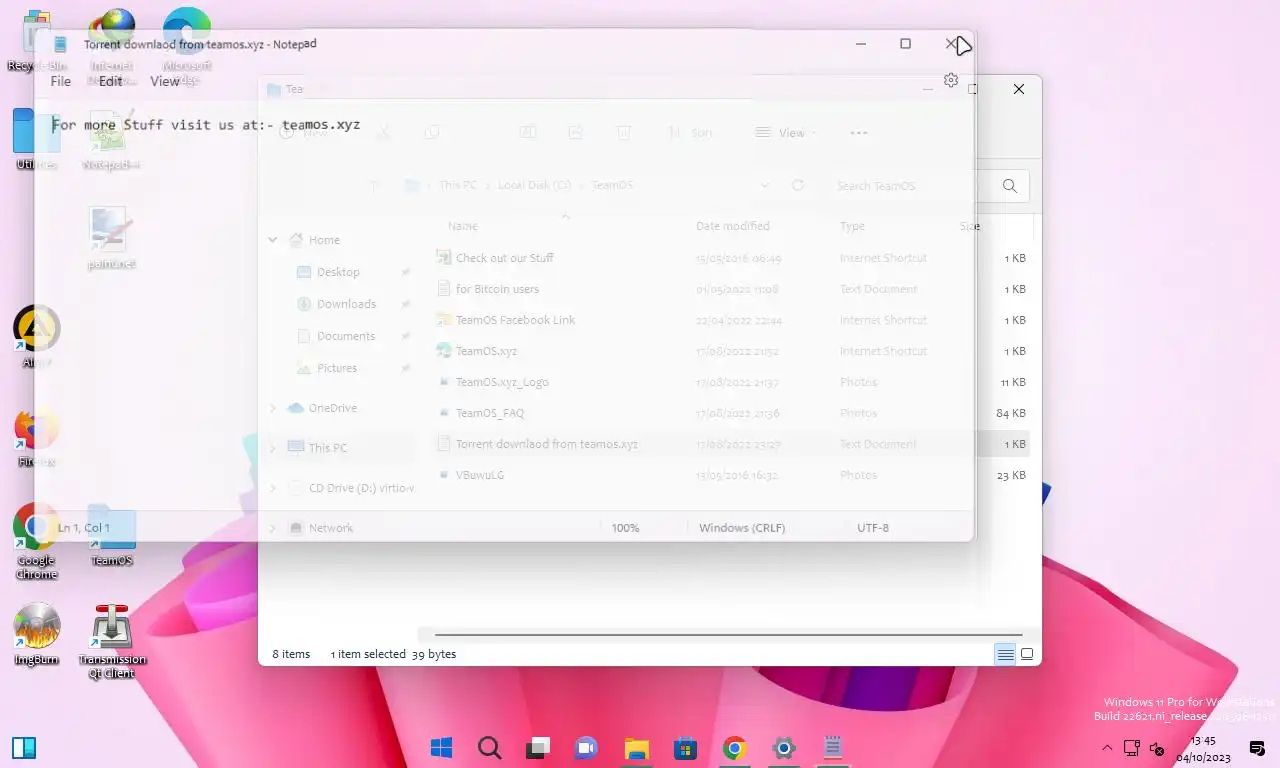This screenshot has width=1280, height=768.
Task: Open File Explorer from the taskbar
Action: click(636, 748)
